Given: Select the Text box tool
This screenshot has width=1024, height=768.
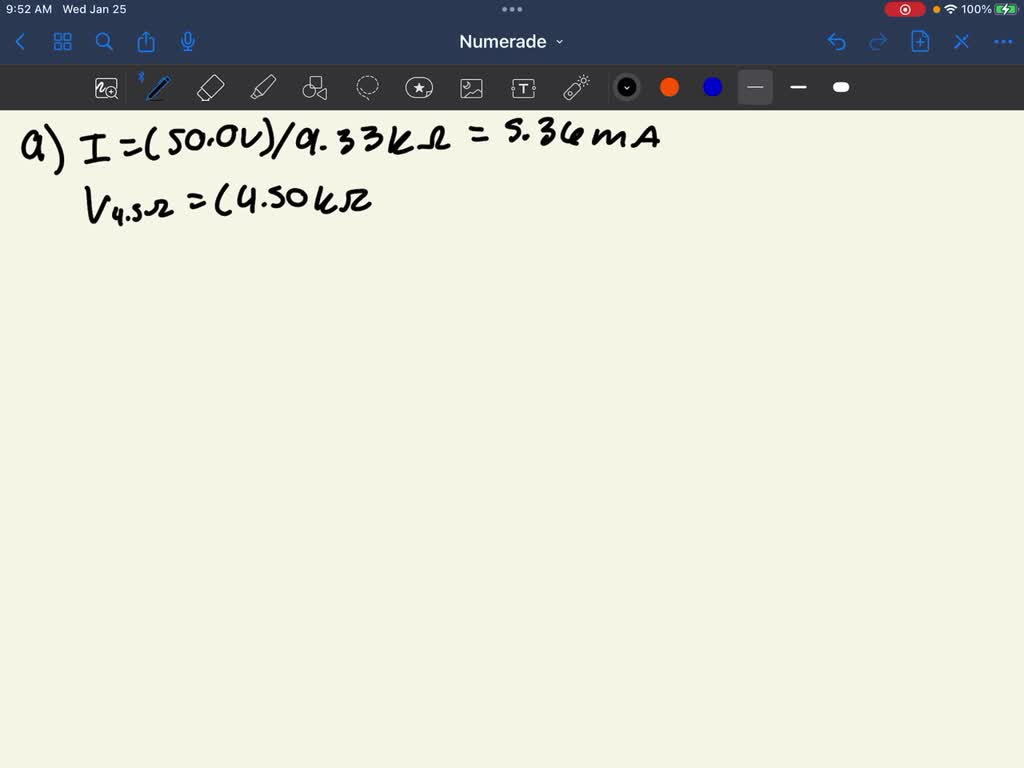Looking at the screenshot, I should (524, 88).
